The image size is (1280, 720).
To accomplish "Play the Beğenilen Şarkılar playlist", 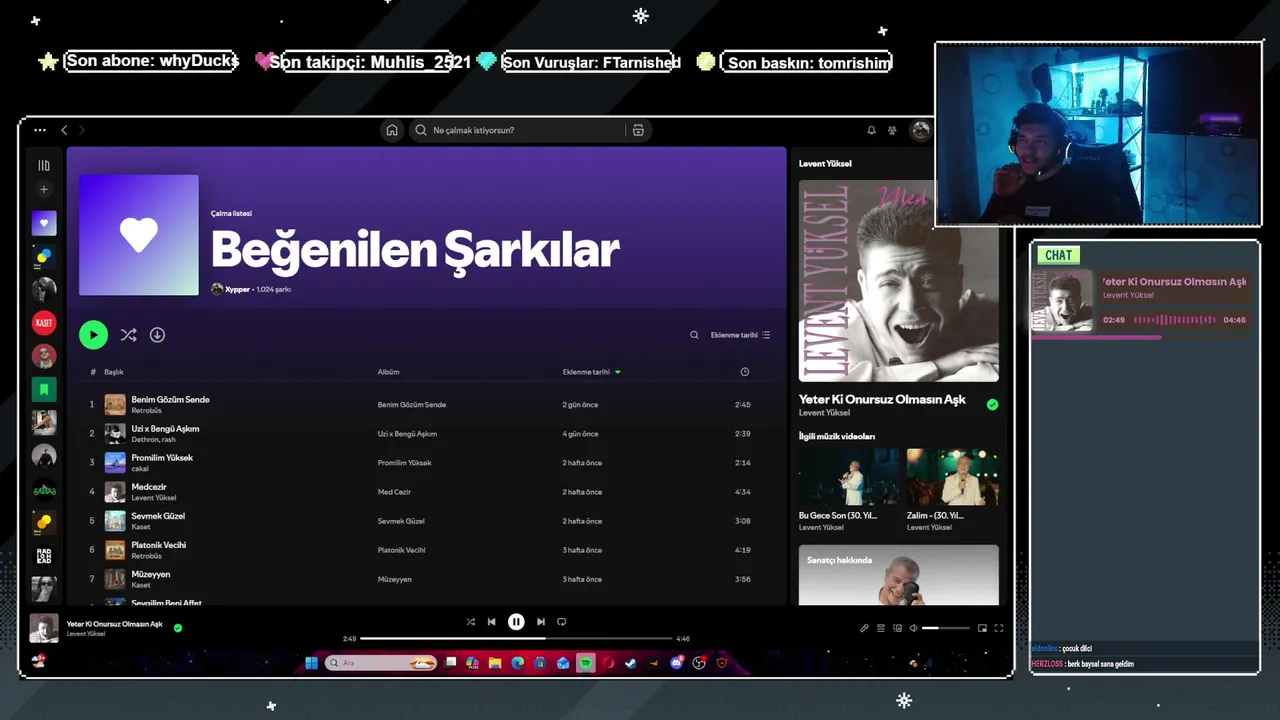I will click(93, 335).
